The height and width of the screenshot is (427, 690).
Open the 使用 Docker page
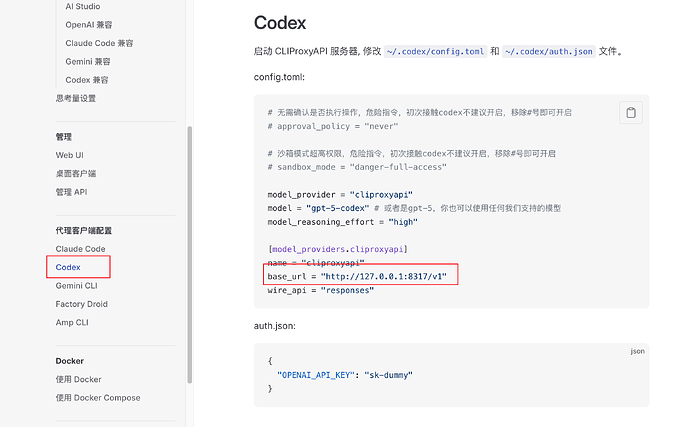point(78,379)
